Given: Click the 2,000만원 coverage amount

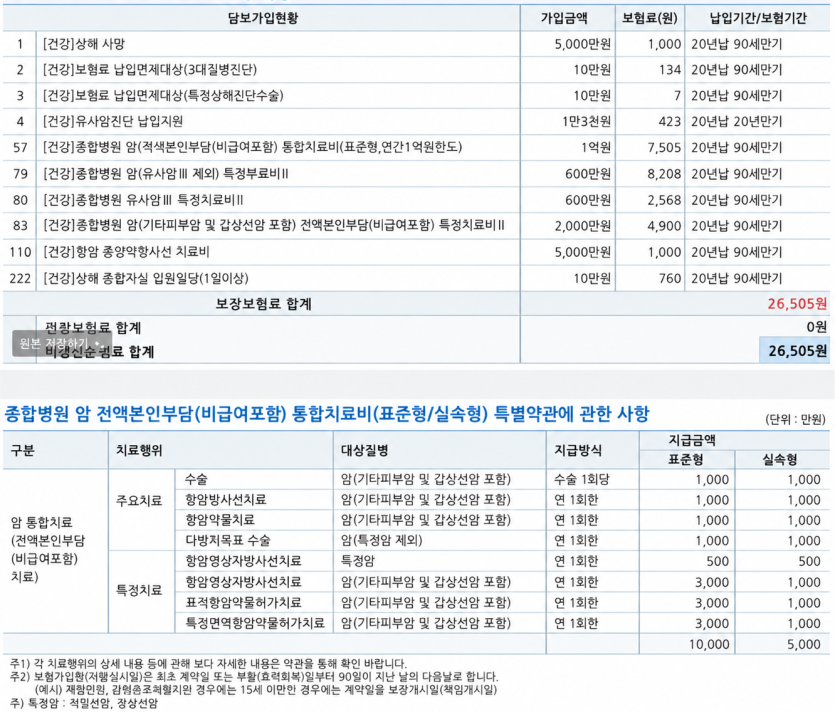Looking at the screenshot, I should [583, 226].
